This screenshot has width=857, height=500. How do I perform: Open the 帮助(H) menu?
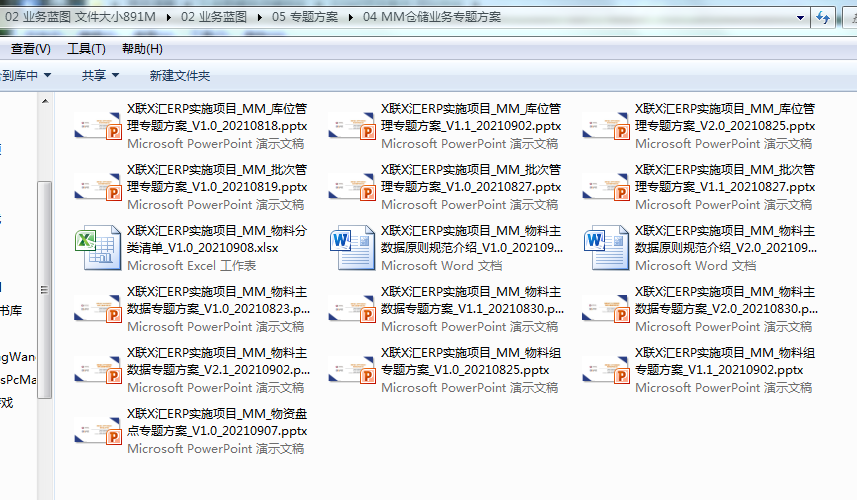[142, 49]
